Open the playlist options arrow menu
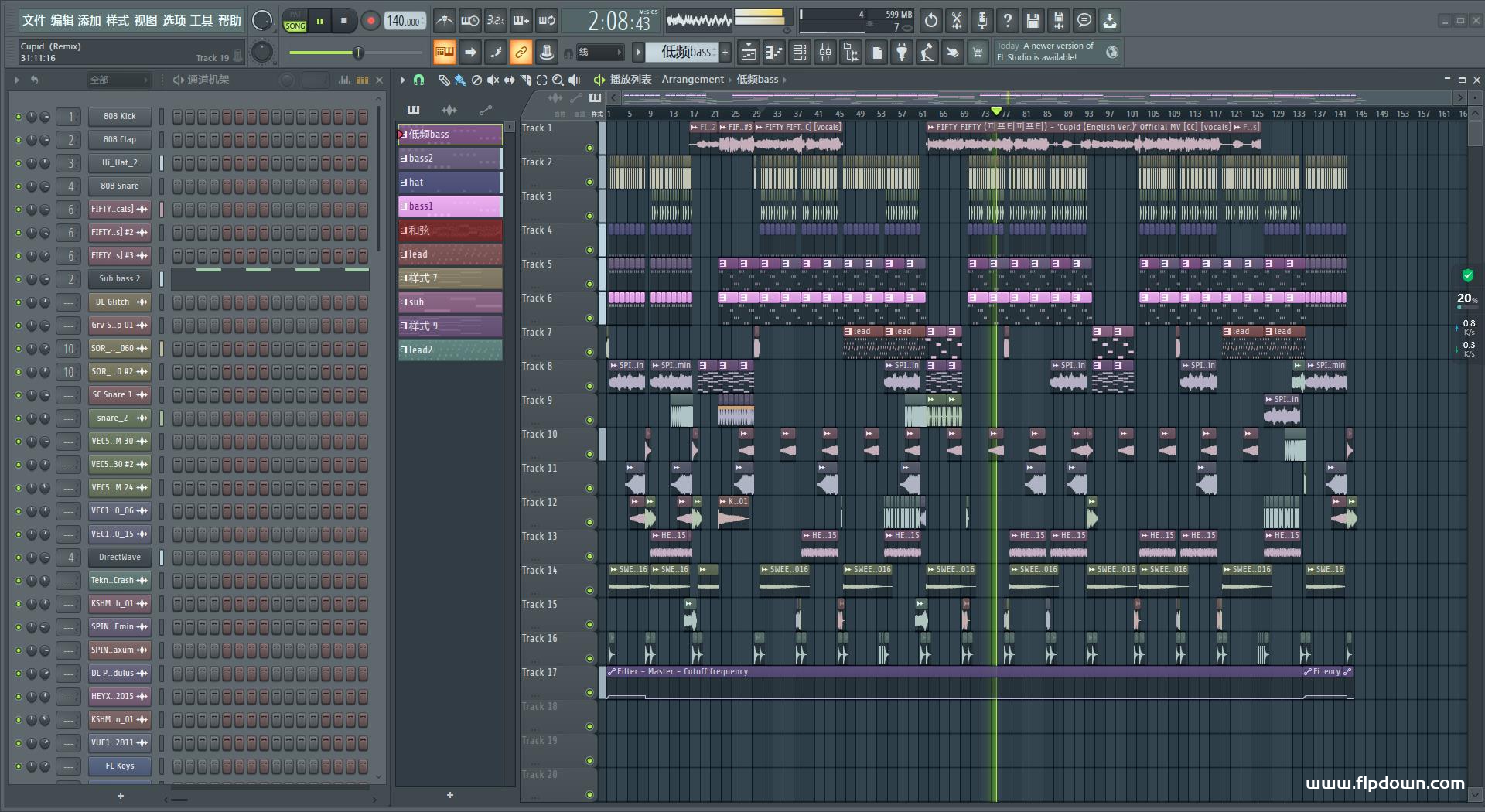This screenshot has height=812, width=1485. (x=403, y=80)
